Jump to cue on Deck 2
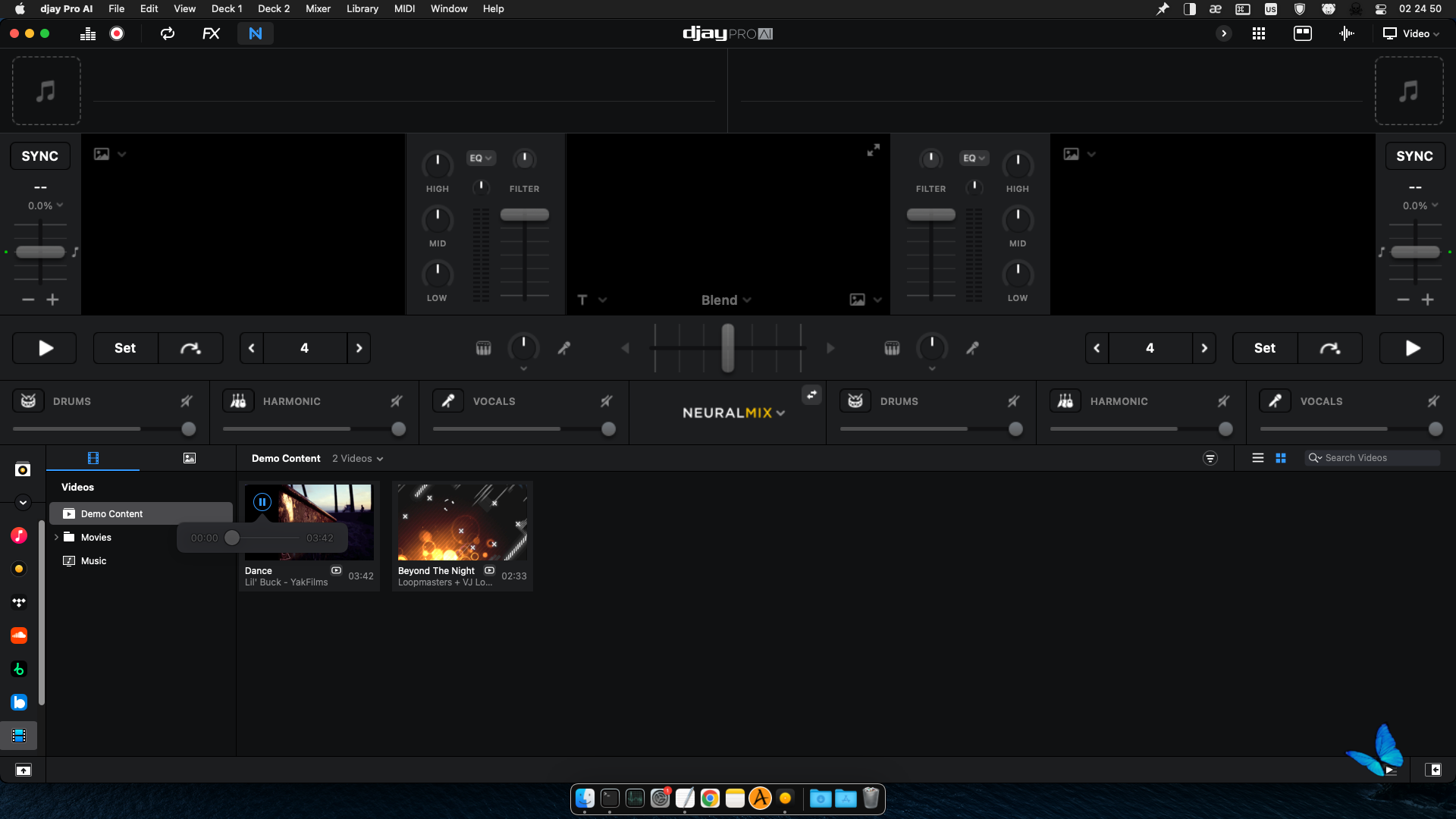This screenshot has width=1456, height=819. (1330, 348)
